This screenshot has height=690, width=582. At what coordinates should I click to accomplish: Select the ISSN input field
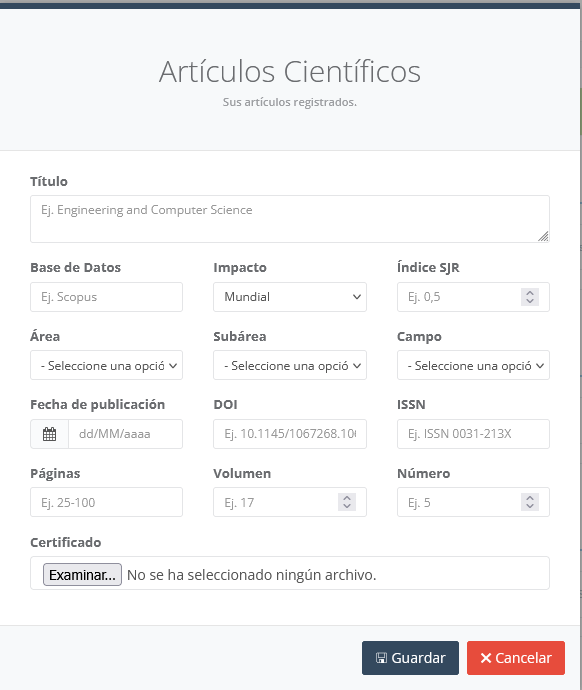[x=473, y=434]
